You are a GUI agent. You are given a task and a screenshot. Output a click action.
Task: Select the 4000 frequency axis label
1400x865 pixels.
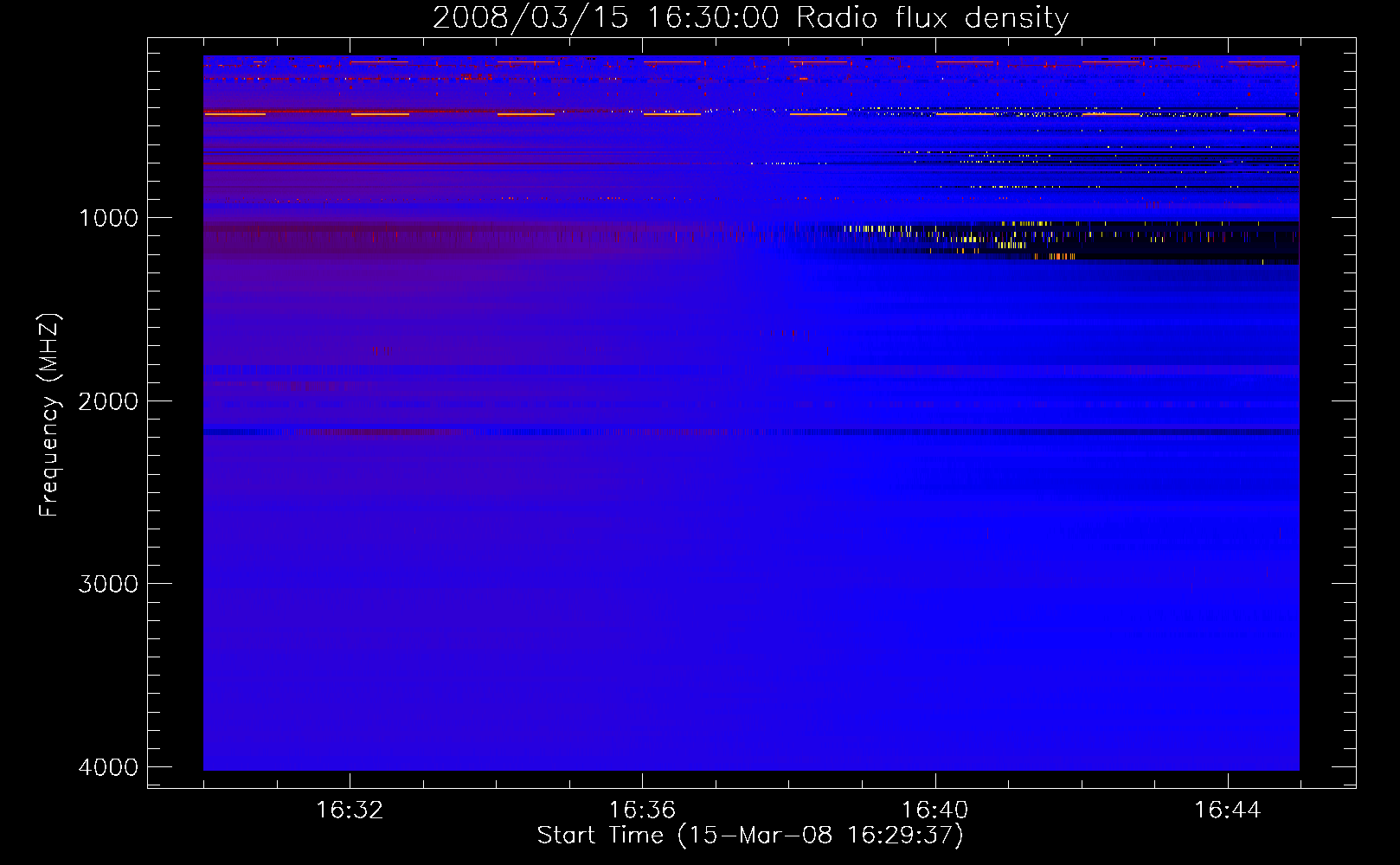108,767
